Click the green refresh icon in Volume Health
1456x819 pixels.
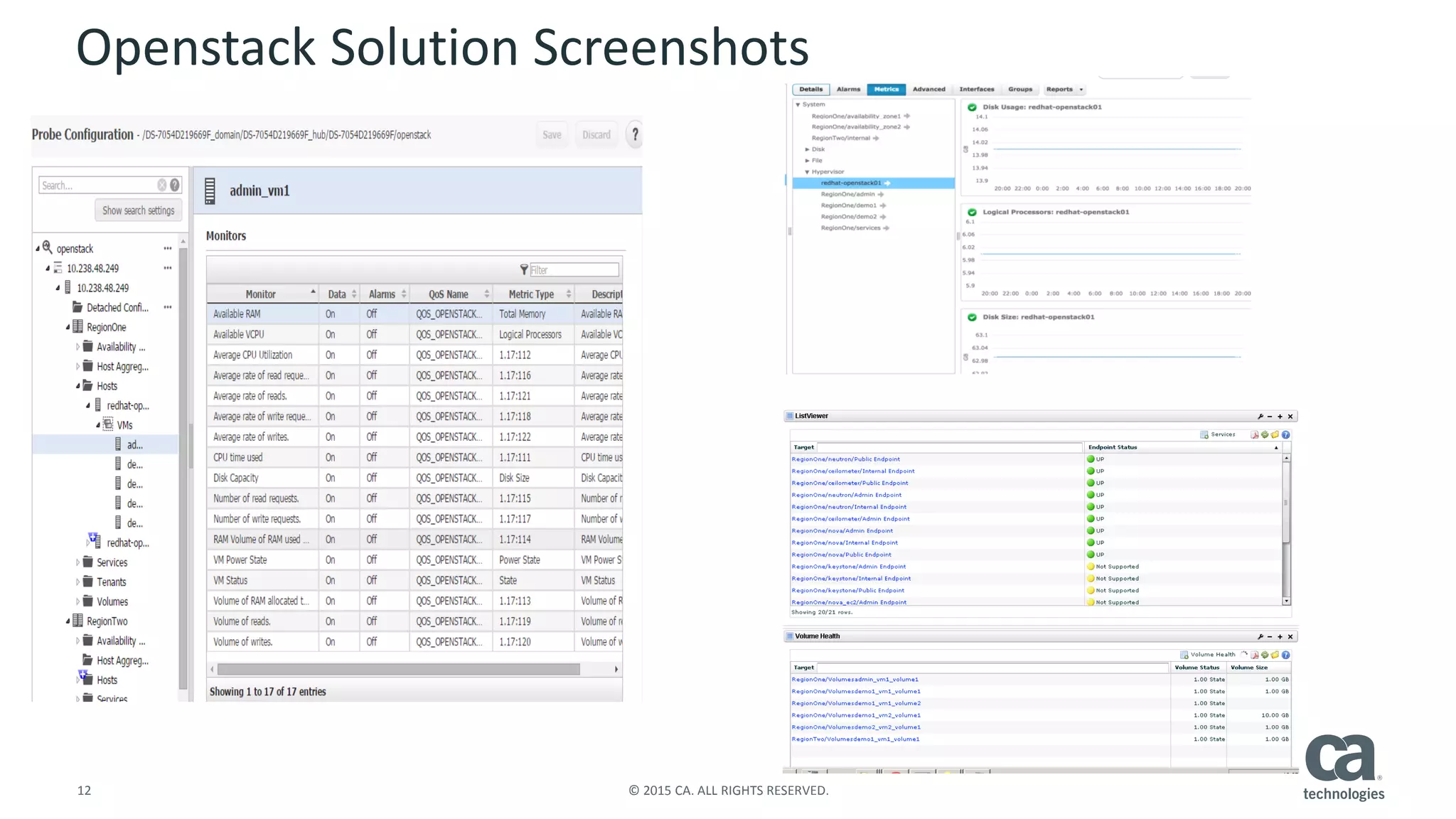(1265, 655)
